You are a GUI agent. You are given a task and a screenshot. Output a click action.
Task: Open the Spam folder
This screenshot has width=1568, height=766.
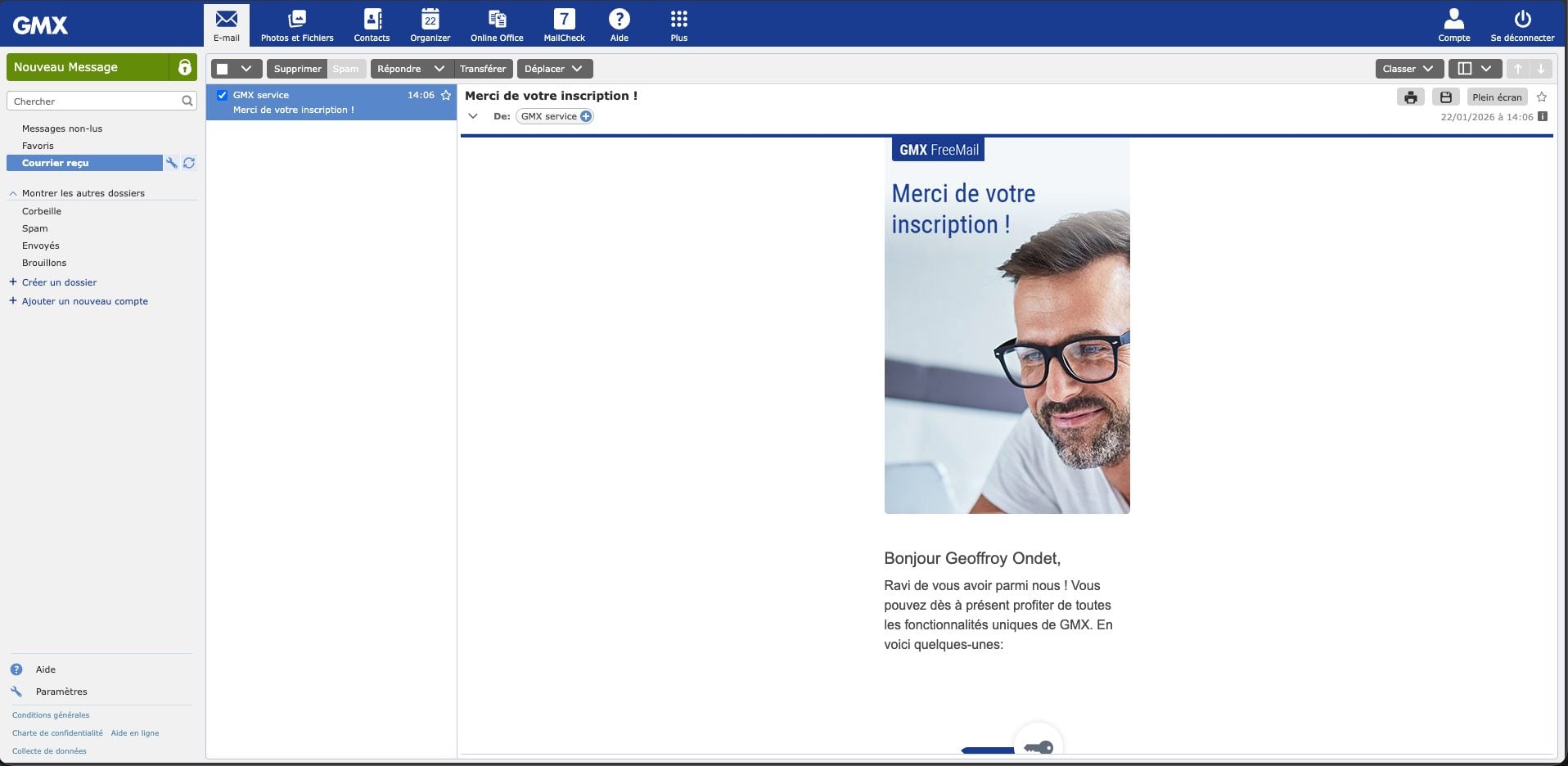(35, 228)
